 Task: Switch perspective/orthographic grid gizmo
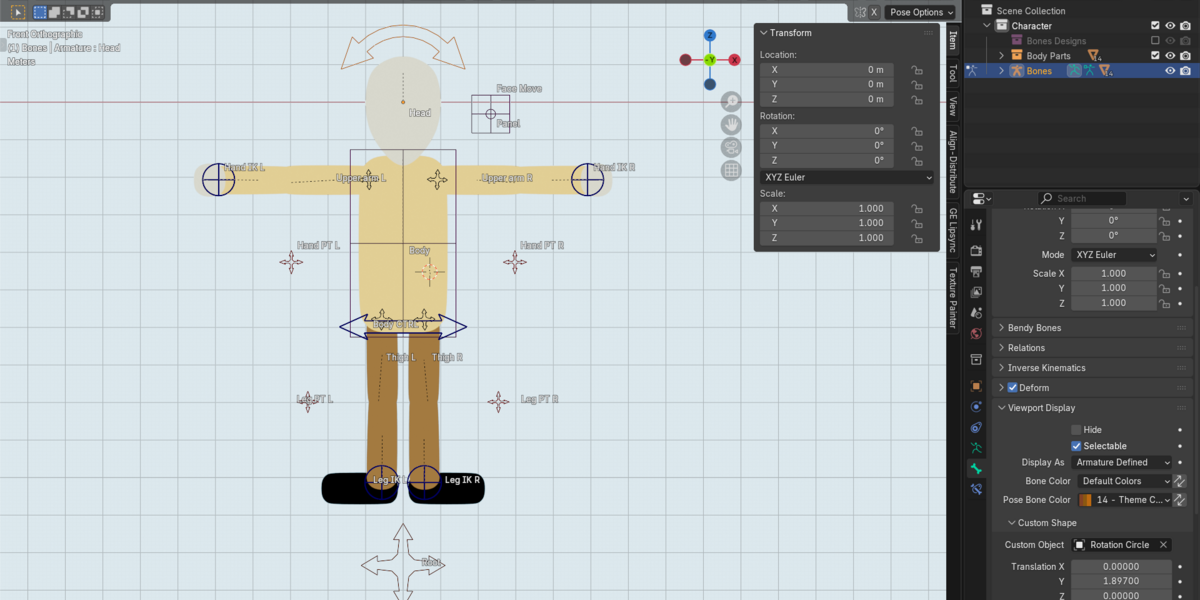click(732, 170)
